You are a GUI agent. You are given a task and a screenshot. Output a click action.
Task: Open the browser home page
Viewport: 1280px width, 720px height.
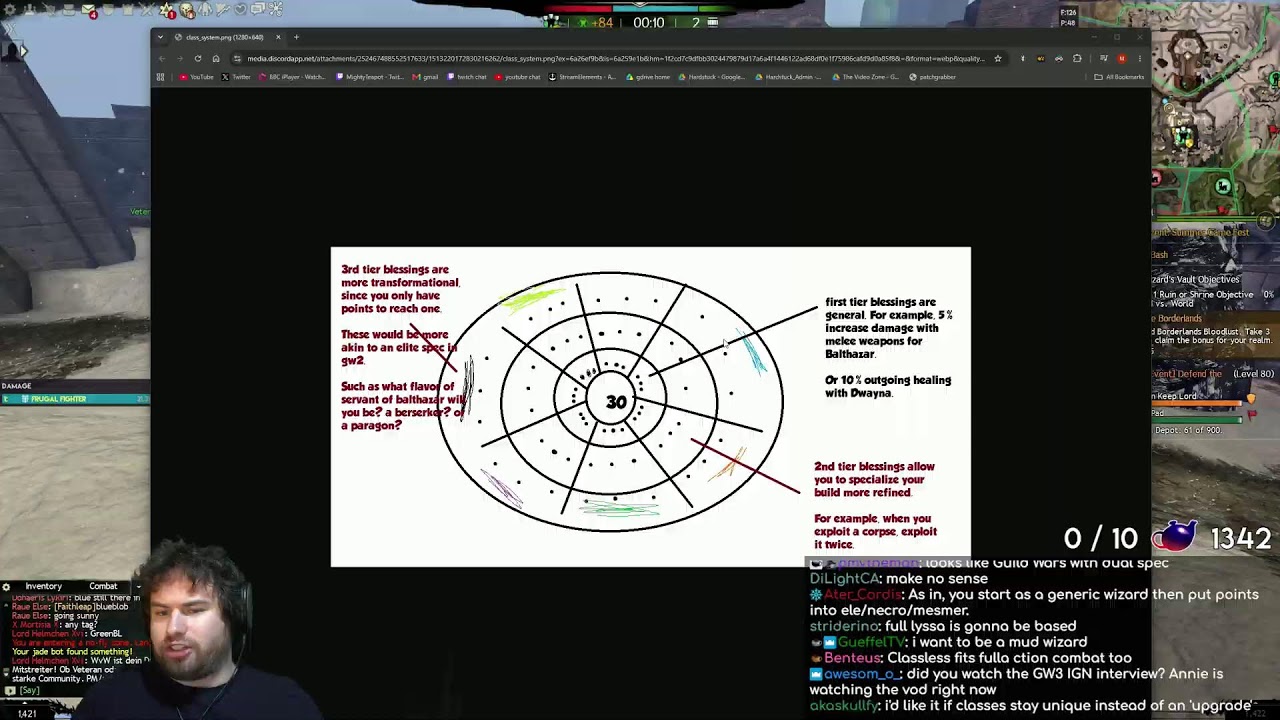click(x=216, y=59)
